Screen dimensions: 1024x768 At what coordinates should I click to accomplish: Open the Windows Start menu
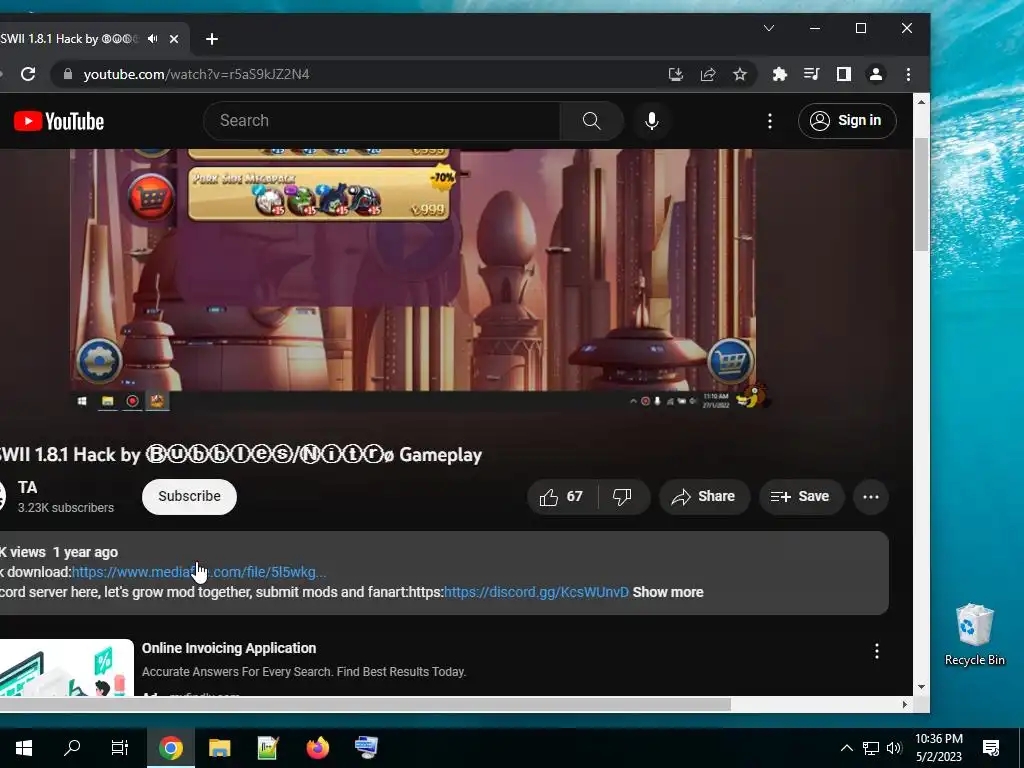24,748
